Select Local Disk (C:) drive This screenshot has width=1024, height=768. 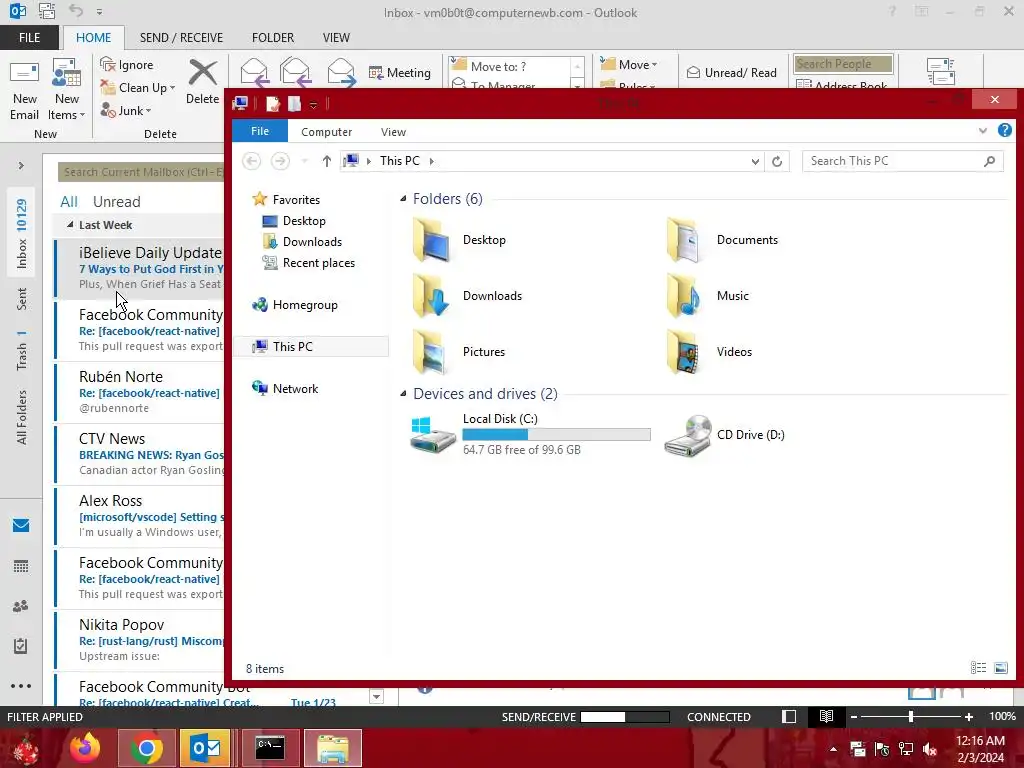click(530, 434)
